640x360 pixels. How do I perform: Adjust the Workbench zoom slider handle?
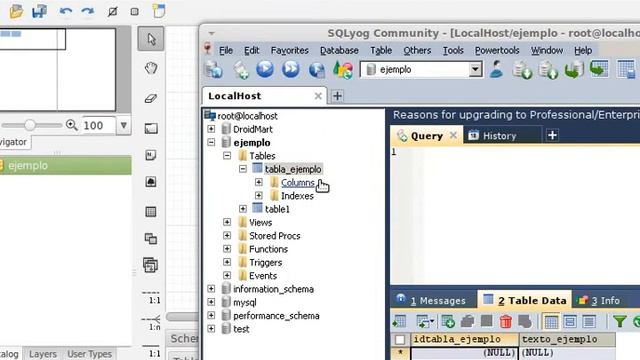29,125
